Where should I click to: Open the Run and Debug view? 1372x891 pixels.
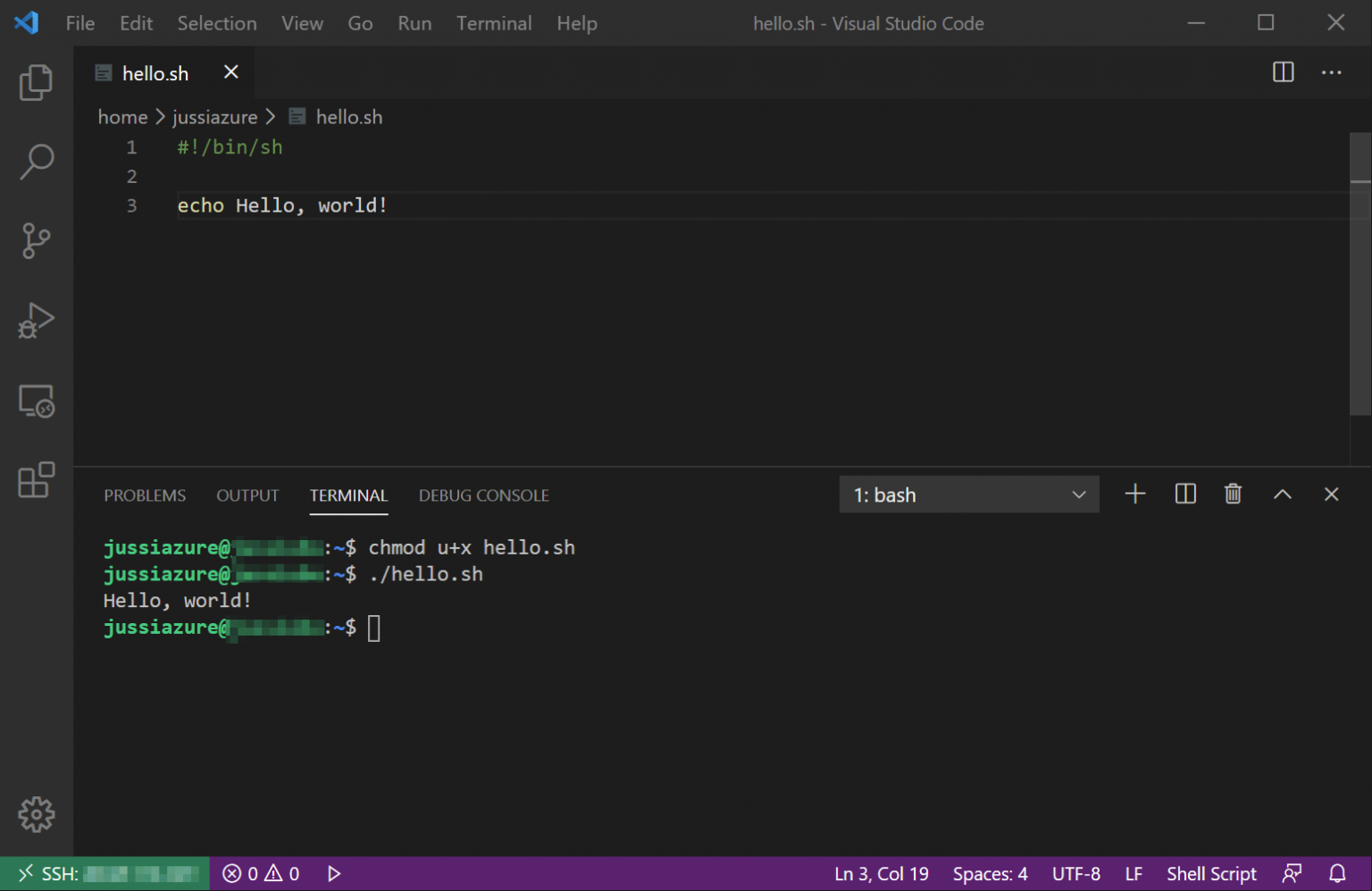coord(36,321)
